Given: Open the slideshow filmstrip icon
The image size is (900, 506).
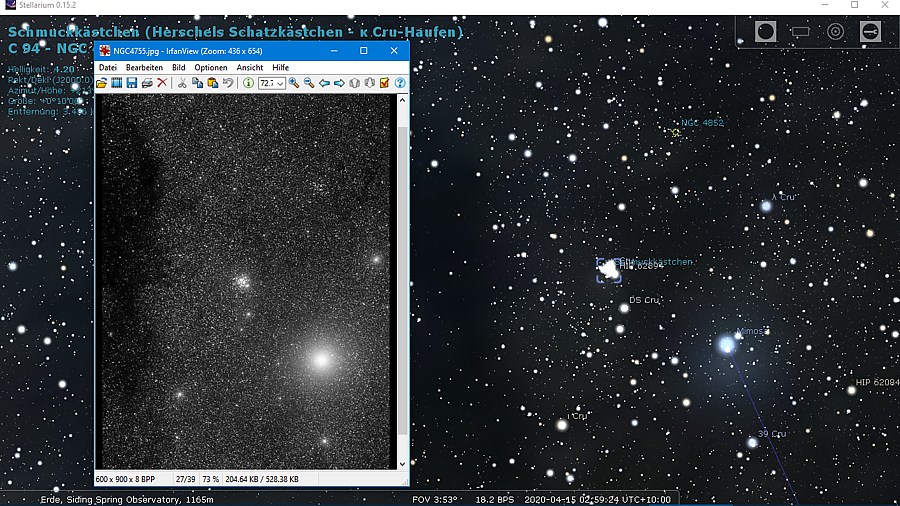Looking at the screenshot, I should (x=117, y=83).
